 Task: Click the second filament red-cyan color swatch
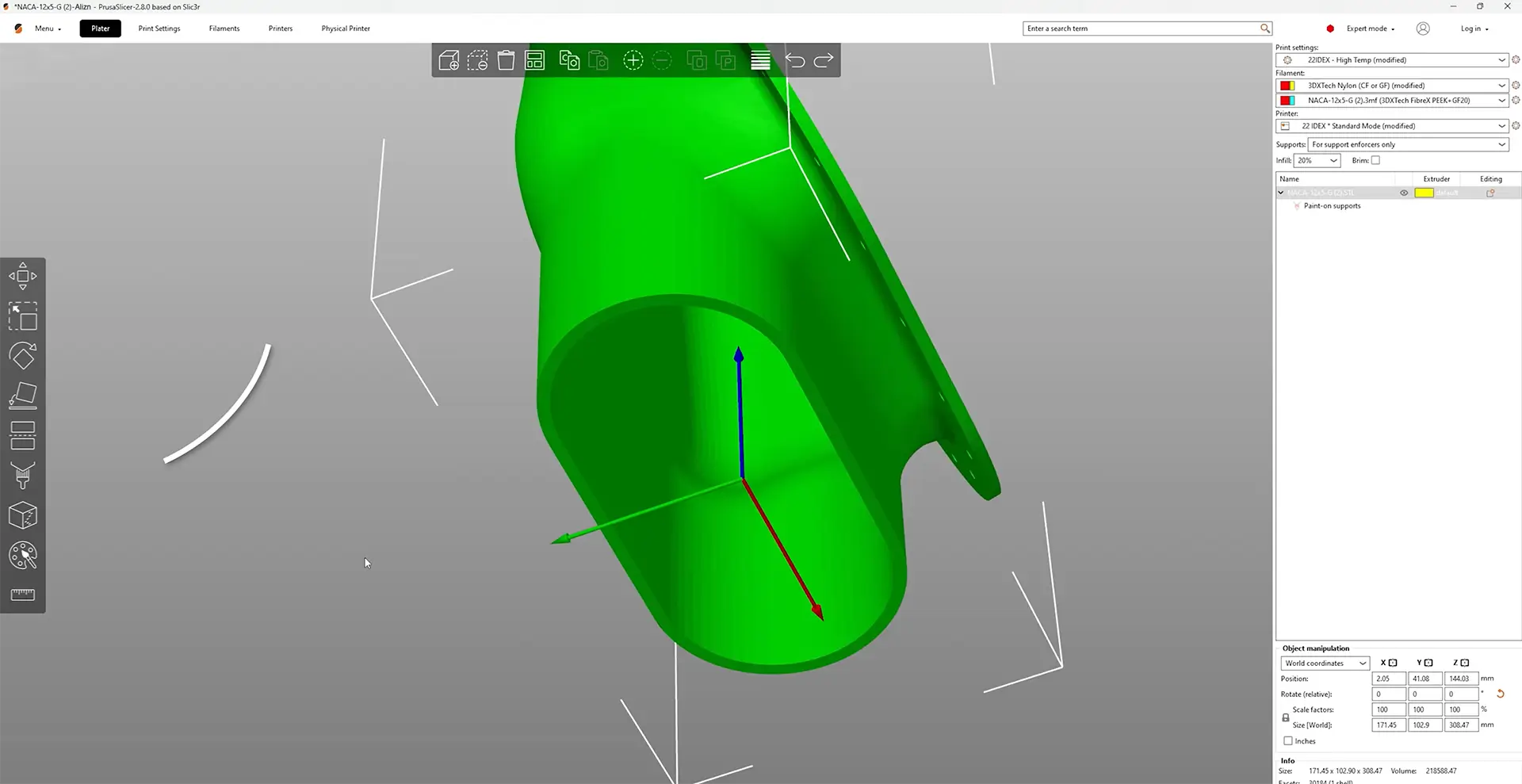click(1287, 101)
